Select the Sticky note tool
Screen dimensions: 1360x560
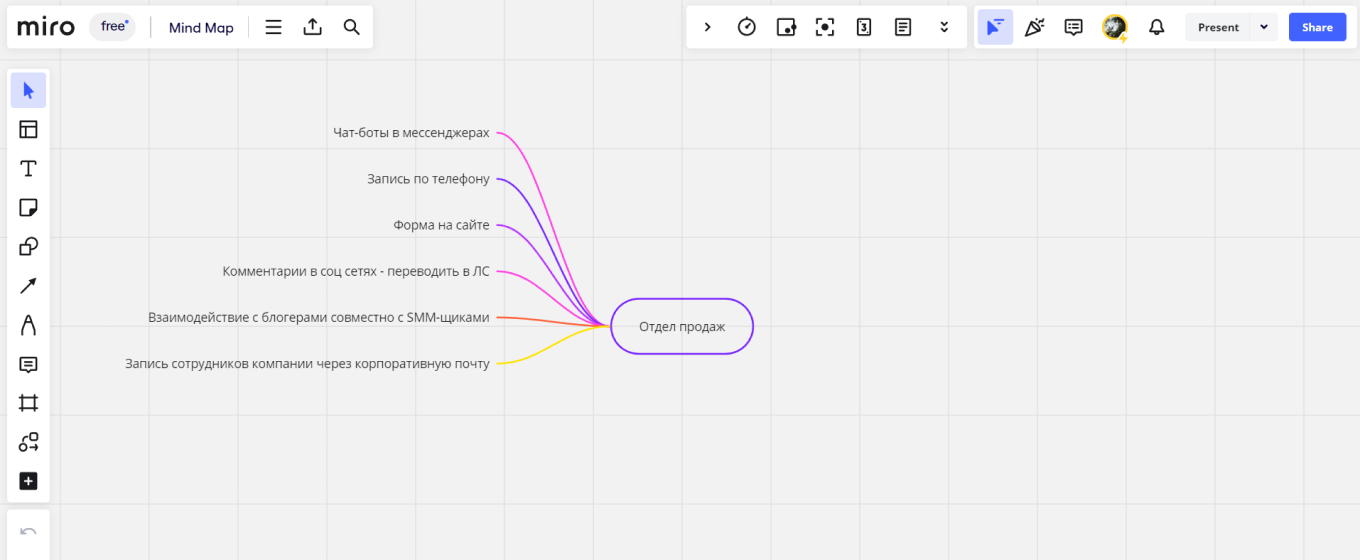pos(28,207)
